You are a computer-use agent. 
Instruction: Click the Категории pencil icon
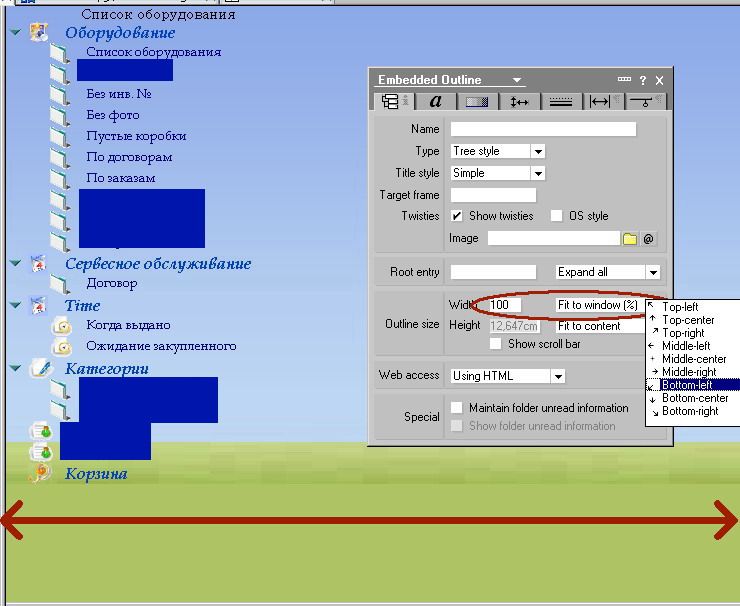[40, 368]
